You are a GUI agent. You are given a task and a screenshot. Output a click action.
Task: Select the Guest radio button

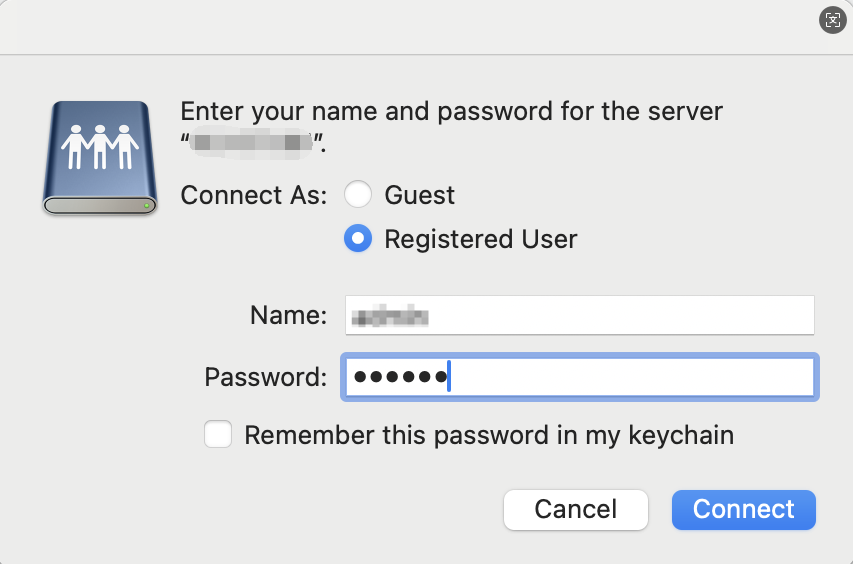coord(358,194)
